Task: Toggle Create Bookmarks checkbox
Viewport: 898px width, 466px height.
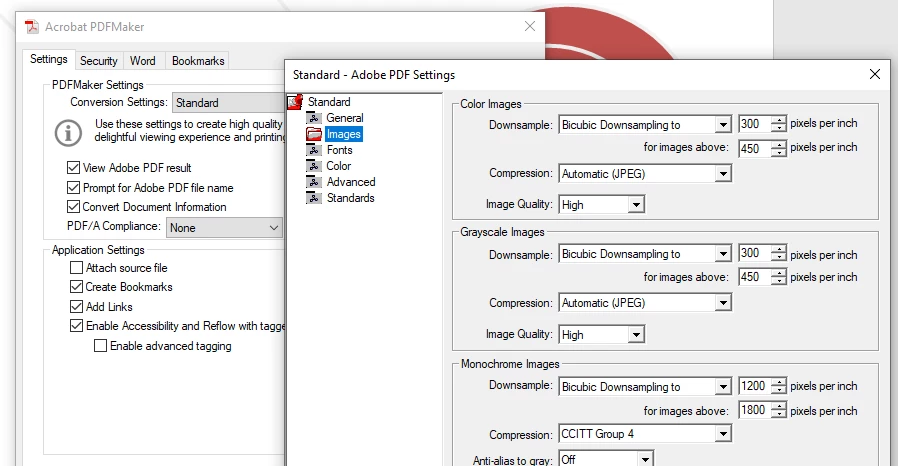Action: coord(76,287)
